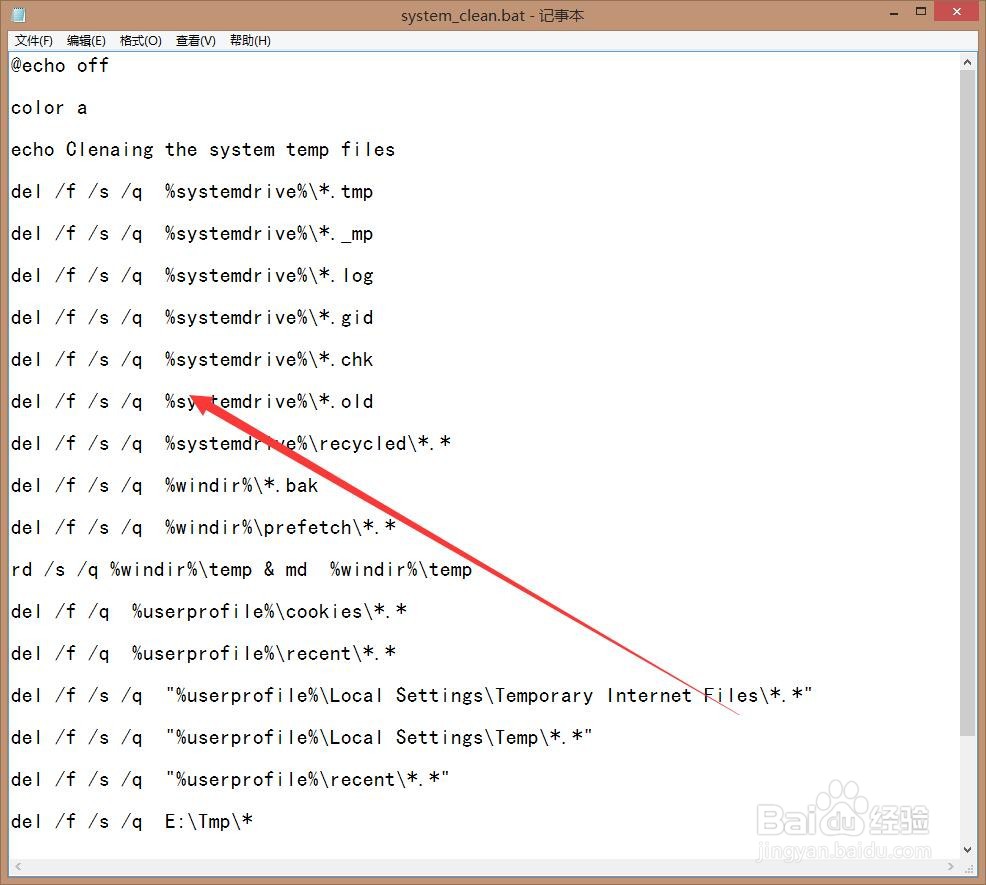Viewport: 986px width, 885px height.
Task: Click the line ending with '*._mp'
Action: (x=192, y=234)
